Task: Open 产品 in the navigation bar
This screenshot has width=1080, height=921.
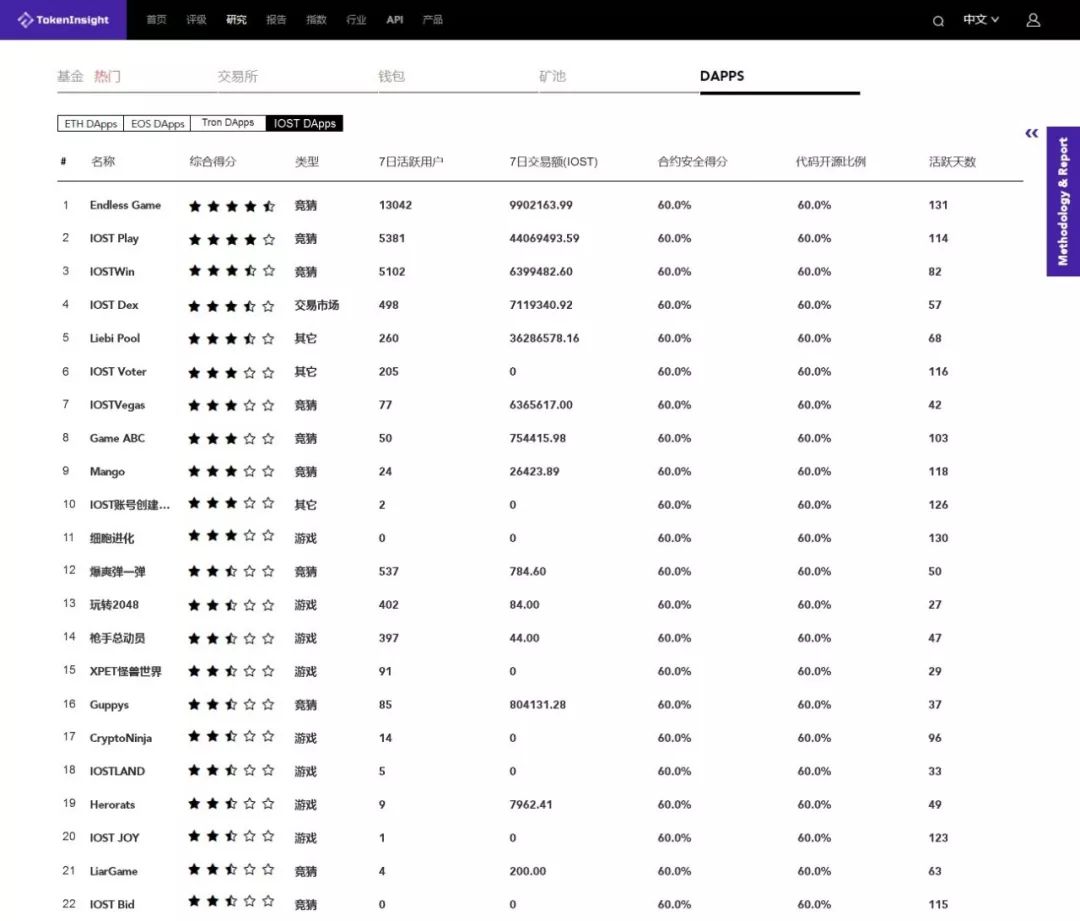Action: point(433,19)
